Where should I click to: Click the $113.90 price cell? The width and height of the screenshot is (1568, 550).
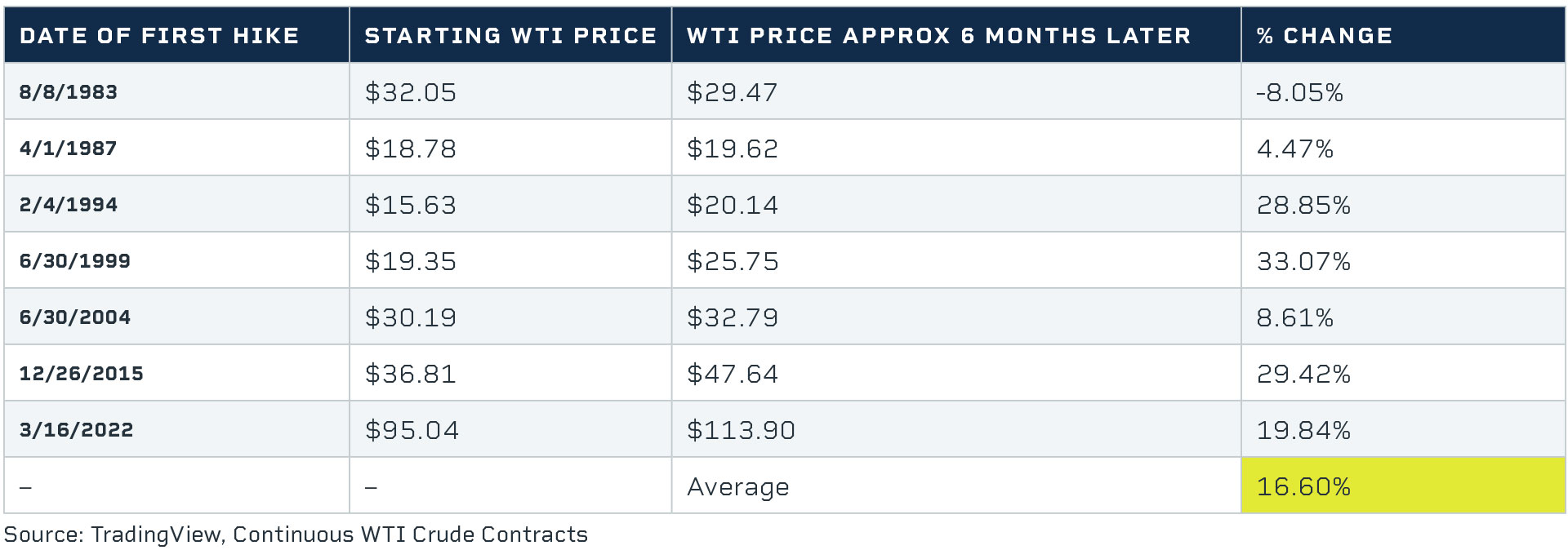click(741, 430)
